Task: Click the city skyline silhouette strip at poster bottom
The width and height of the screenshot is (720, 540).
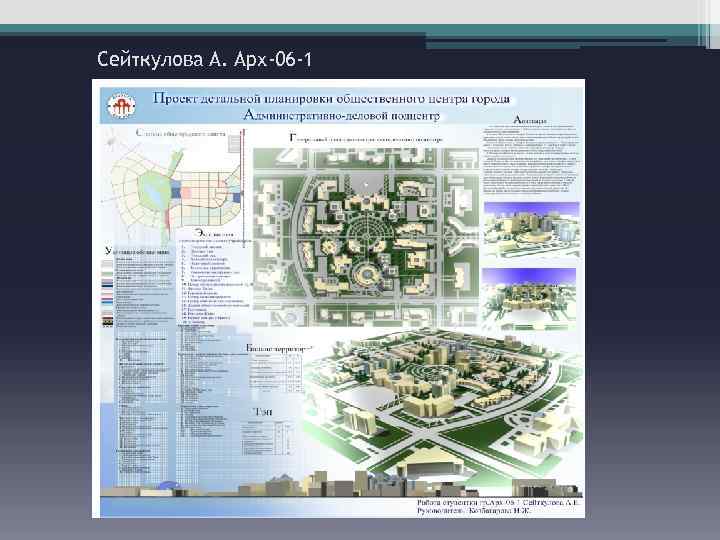Action: point(342,486)
